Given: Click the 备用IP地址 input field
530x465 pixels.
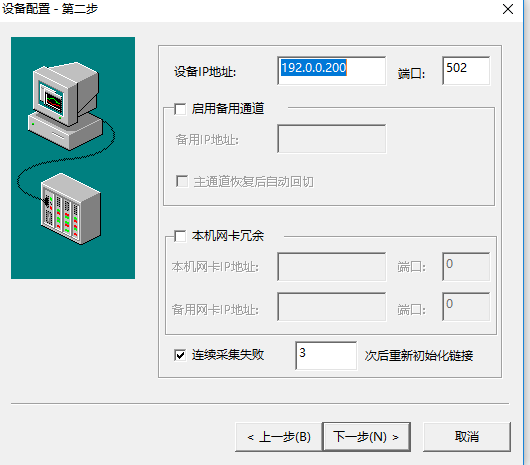Looking at the screenshot, I should click(x=332, y=139).
